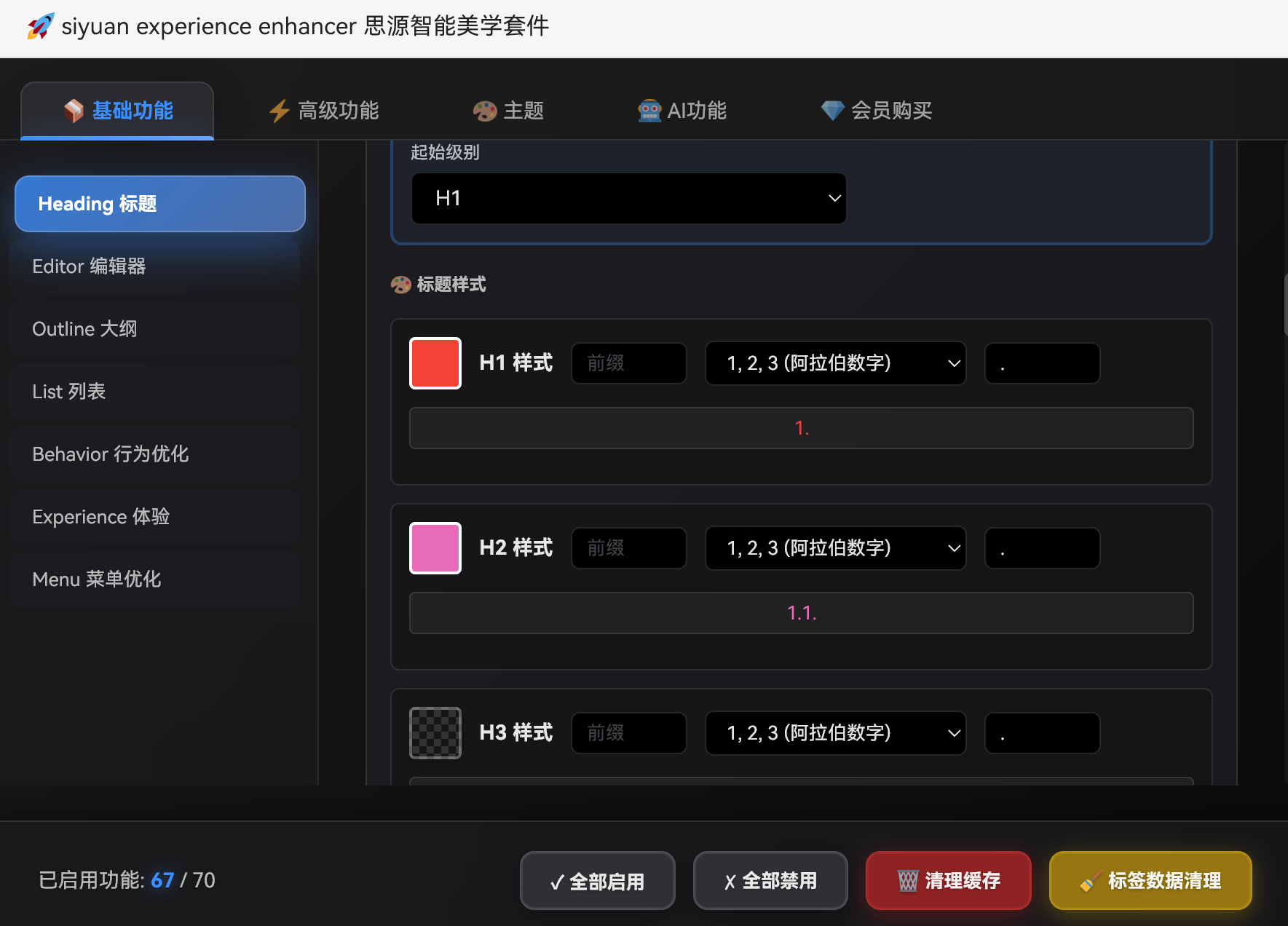Click the 已启用功能 67 / 70 counter
The image size is (1288, 926).
[127, 880]
